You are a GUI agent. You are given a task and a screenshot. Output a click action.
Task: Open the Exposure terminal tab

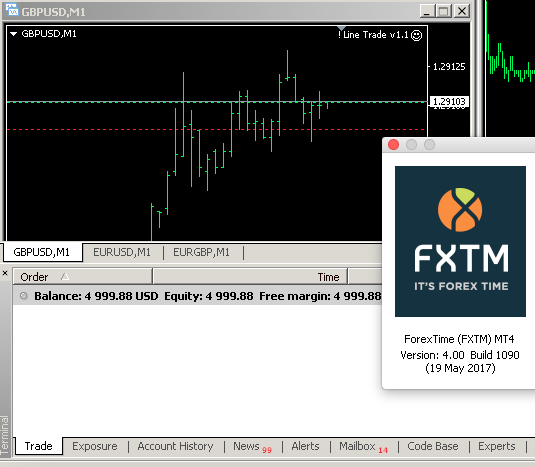click(x=95, y=446)
